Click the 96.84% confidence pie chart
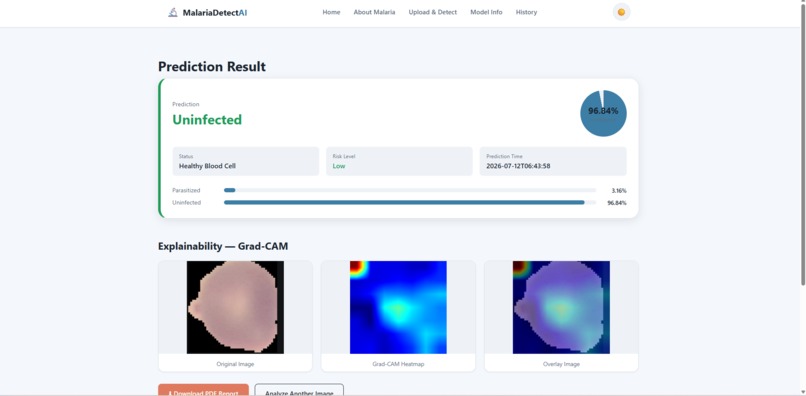The width and height of the screenshot is (806, 396). coord(603,113)
